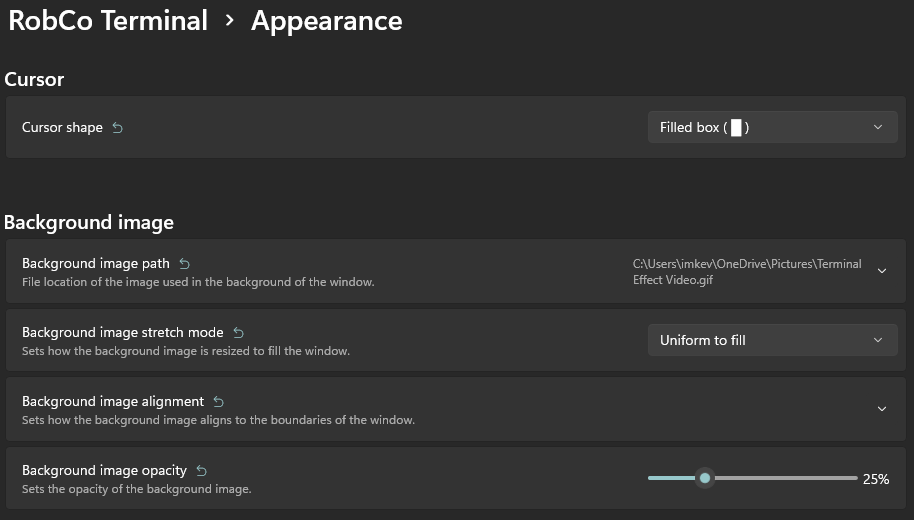Open the Filled box cursor dropdown
Viewport: 914px width, 520px height.
click(770, 127)
